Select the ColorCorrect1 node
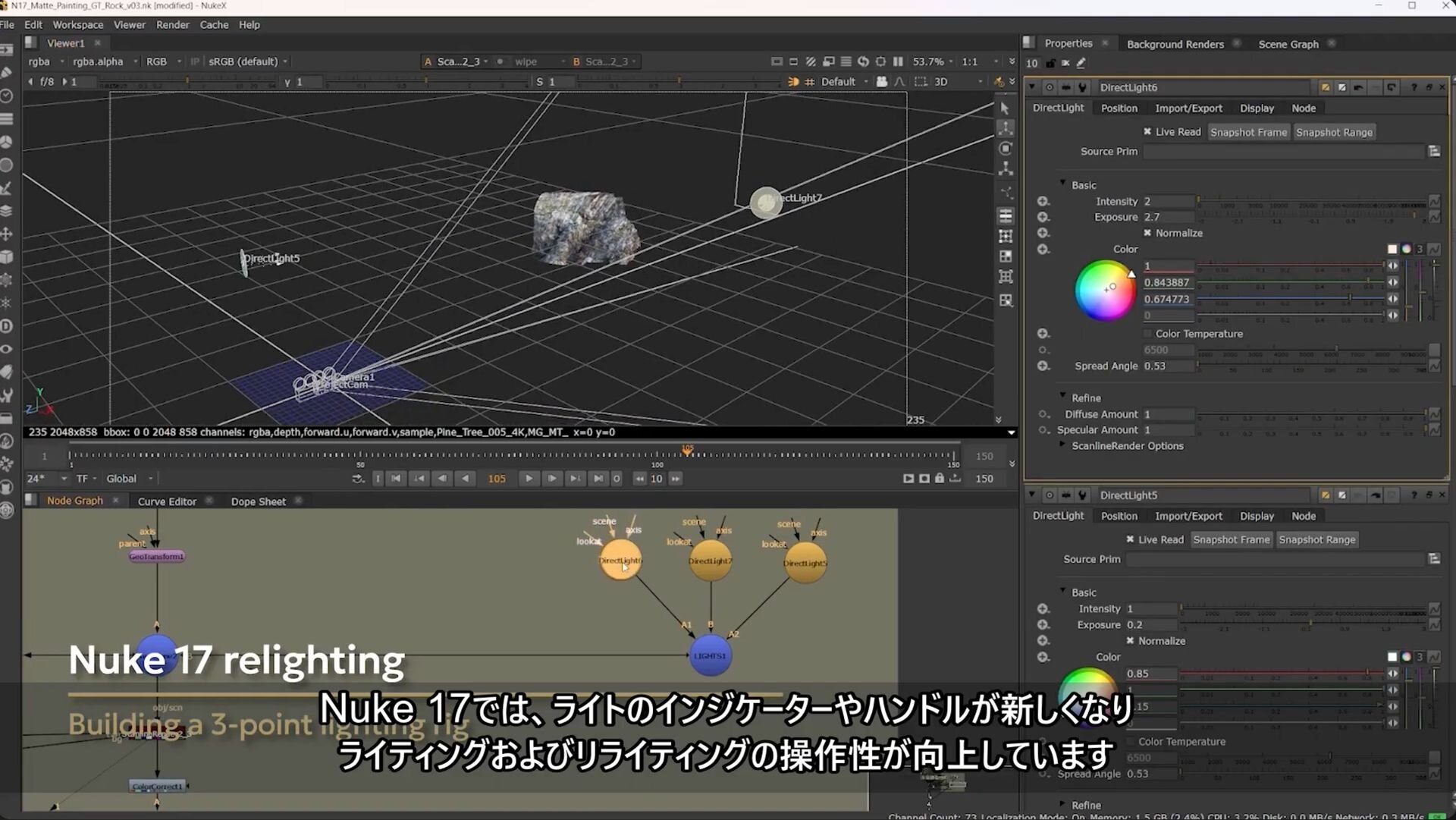Viewport: 1456px width, 820px height. click(158, 787)
